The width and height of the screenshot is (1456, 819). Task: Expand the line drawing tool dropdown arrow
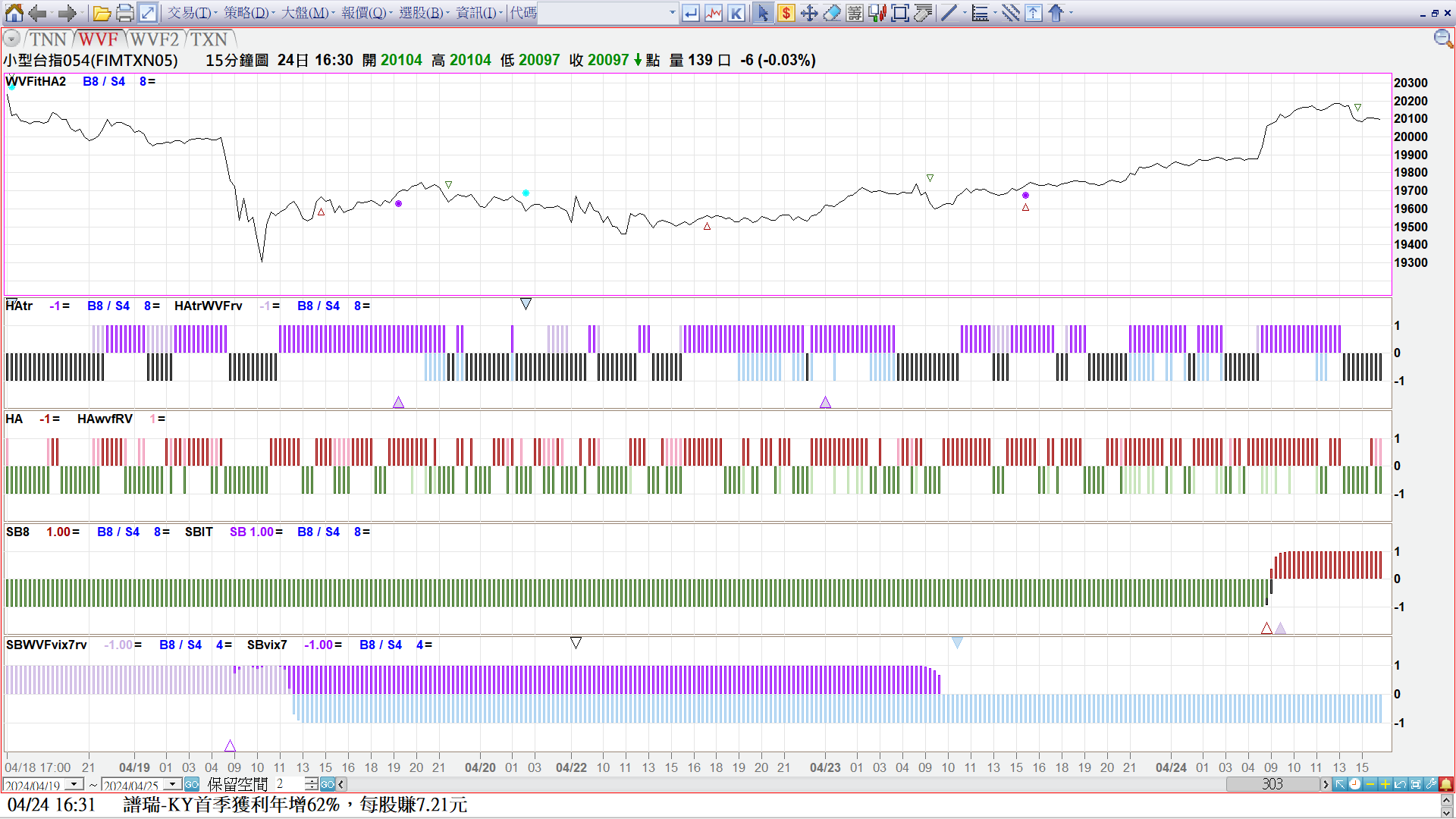pos(965,13)
